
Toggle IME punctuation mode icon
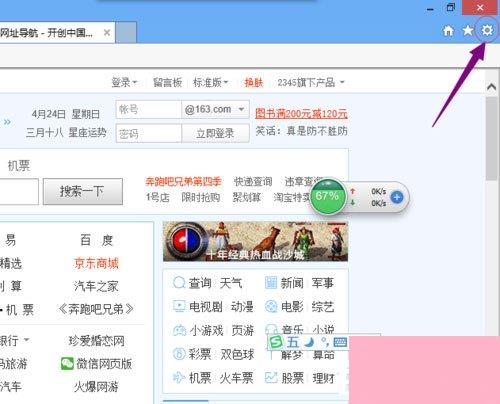coord(324,341)
